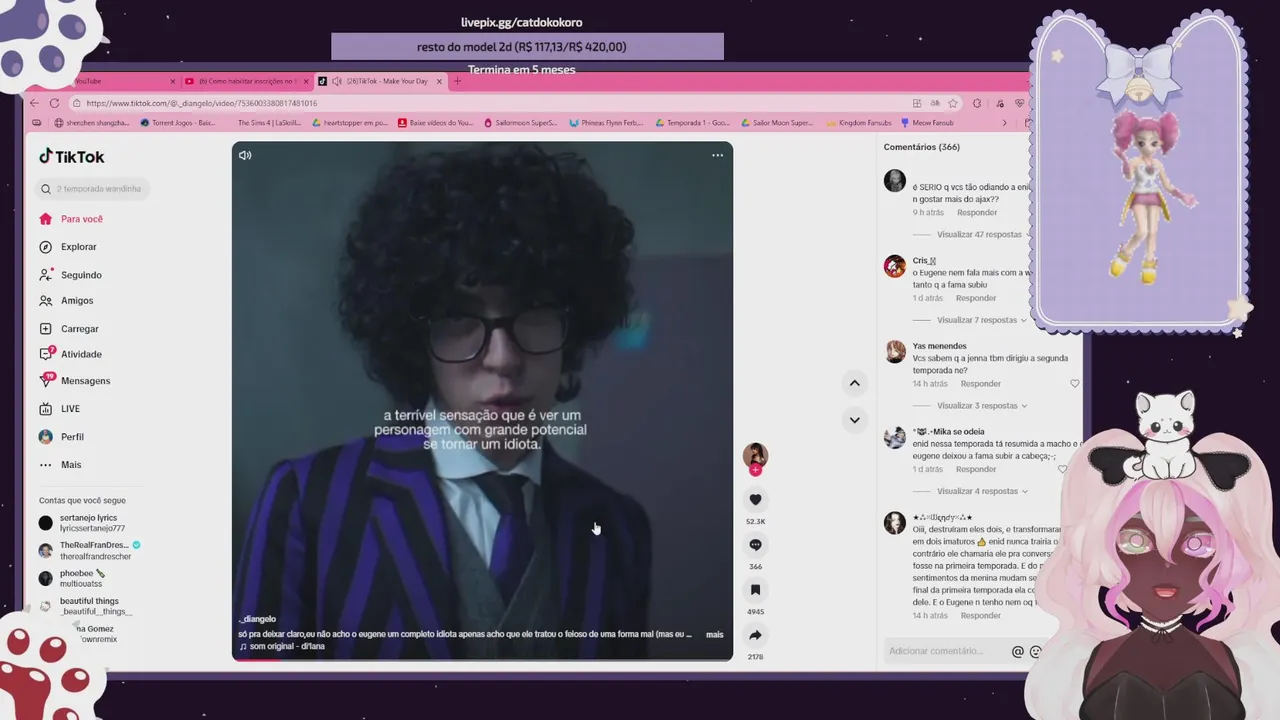This screenshot has width=1280, height=720.
Task: Click the TikTok logo
Action: pos(72,157)
